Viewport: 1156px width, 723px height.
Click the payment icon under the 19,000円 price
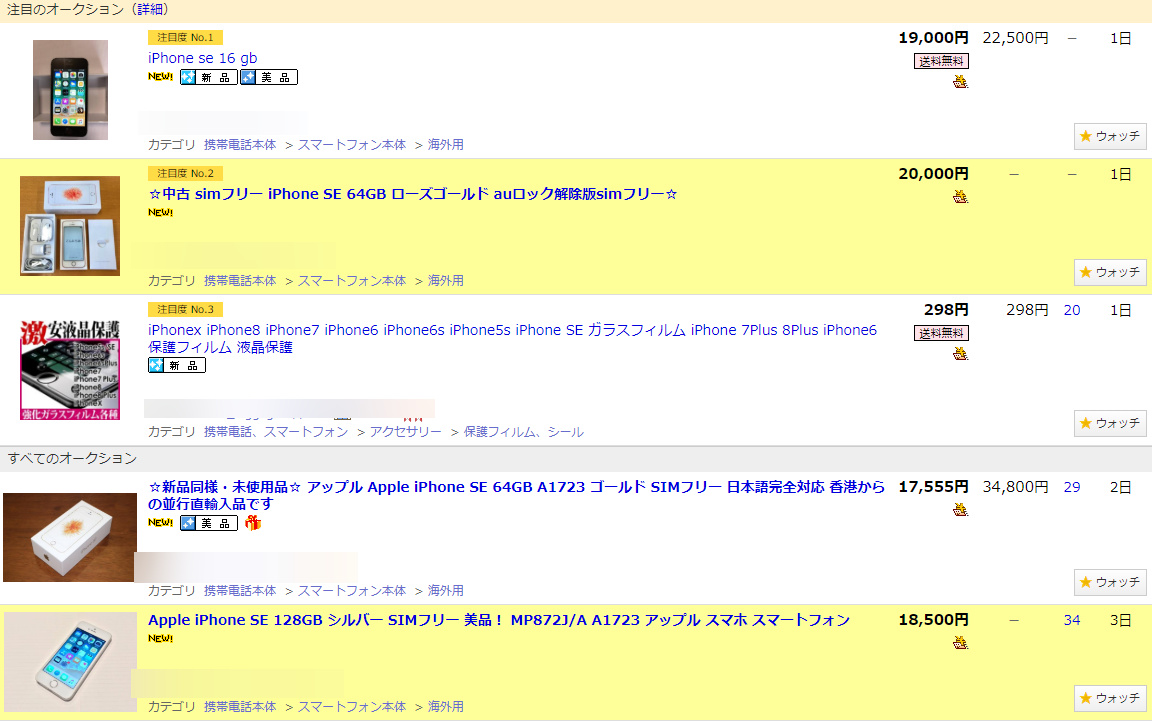pyautogui.click(x=960, y=82)
